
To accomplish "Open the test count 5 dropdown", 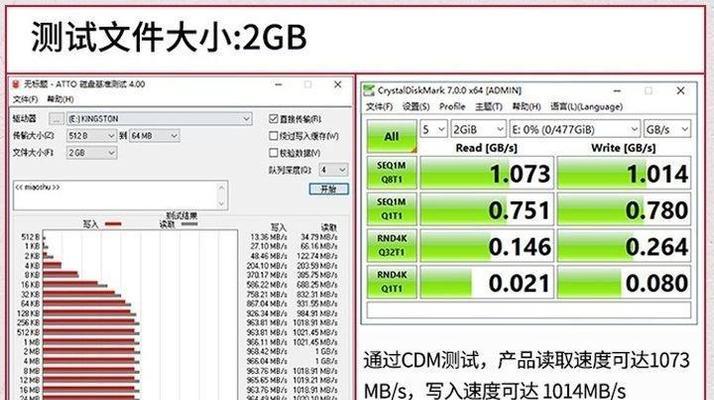I will tap(434, 130).
